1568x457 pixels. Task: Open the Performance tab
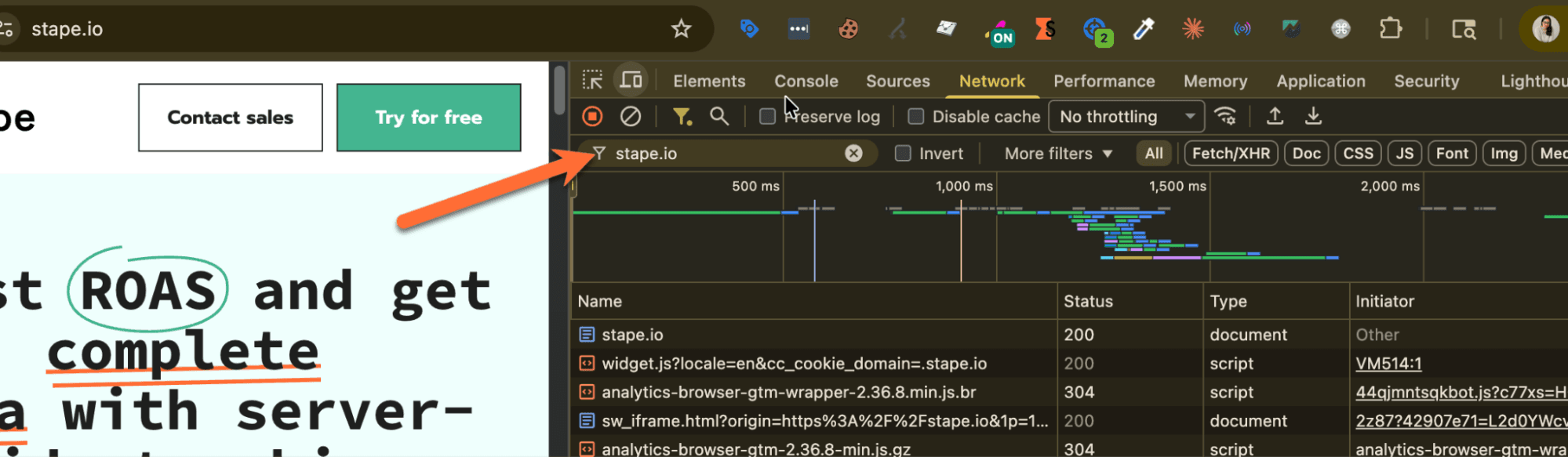1104,81
